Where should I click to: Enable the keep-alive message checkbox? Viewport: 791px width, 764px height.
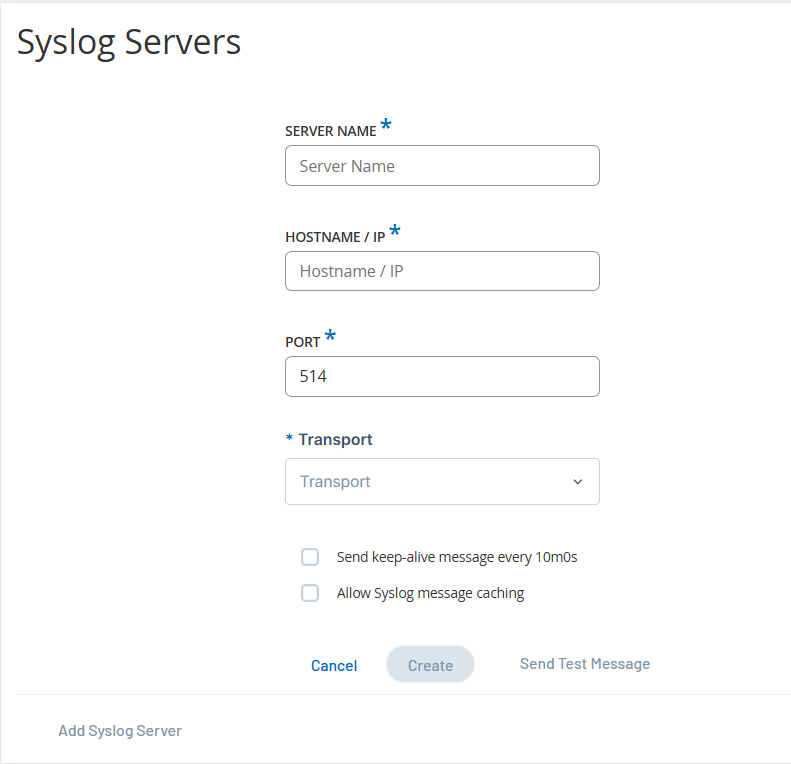point(310,557)
